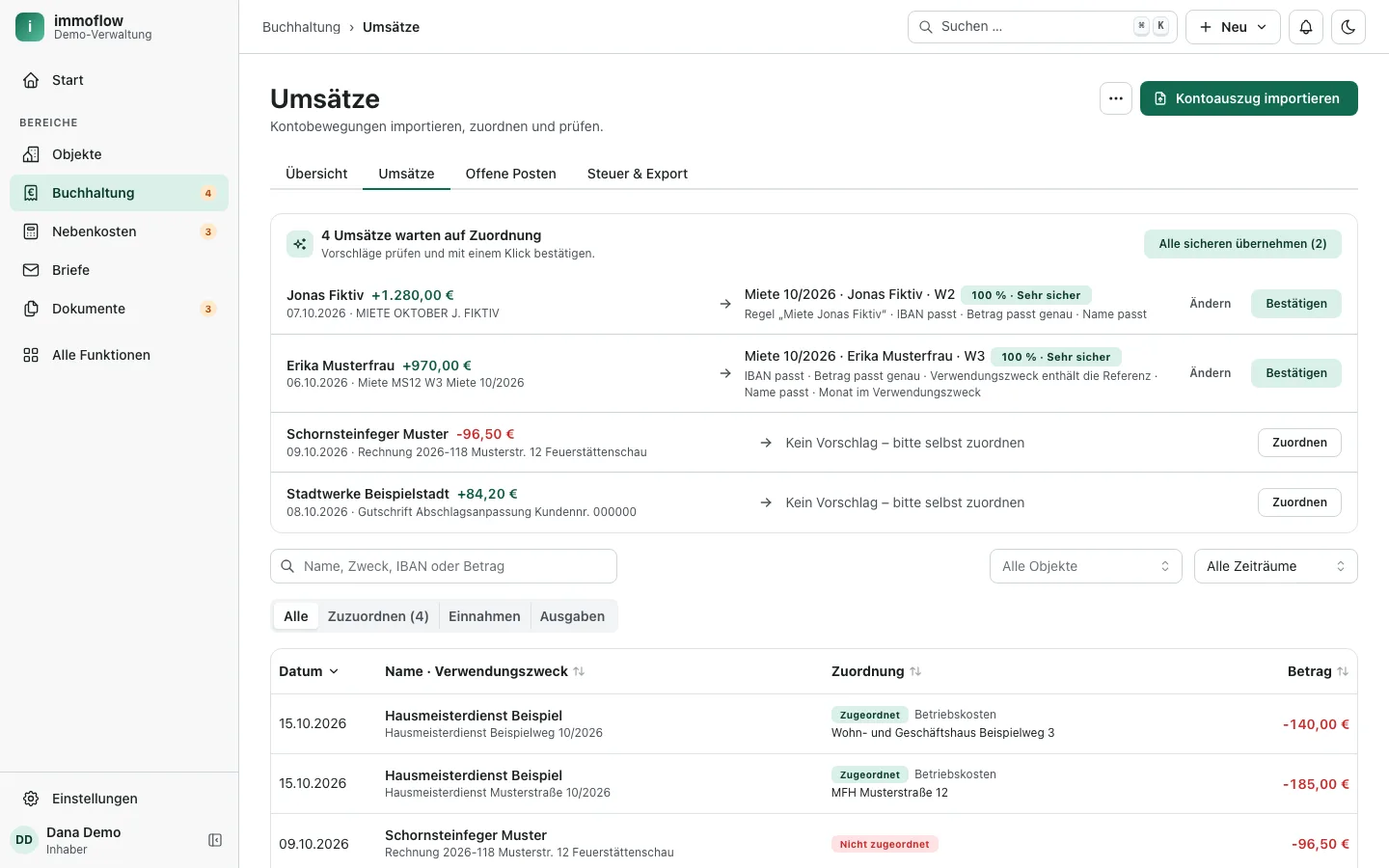Filter list by Einnahmen
Screen dimensions: 1389x868
[484, 616]
